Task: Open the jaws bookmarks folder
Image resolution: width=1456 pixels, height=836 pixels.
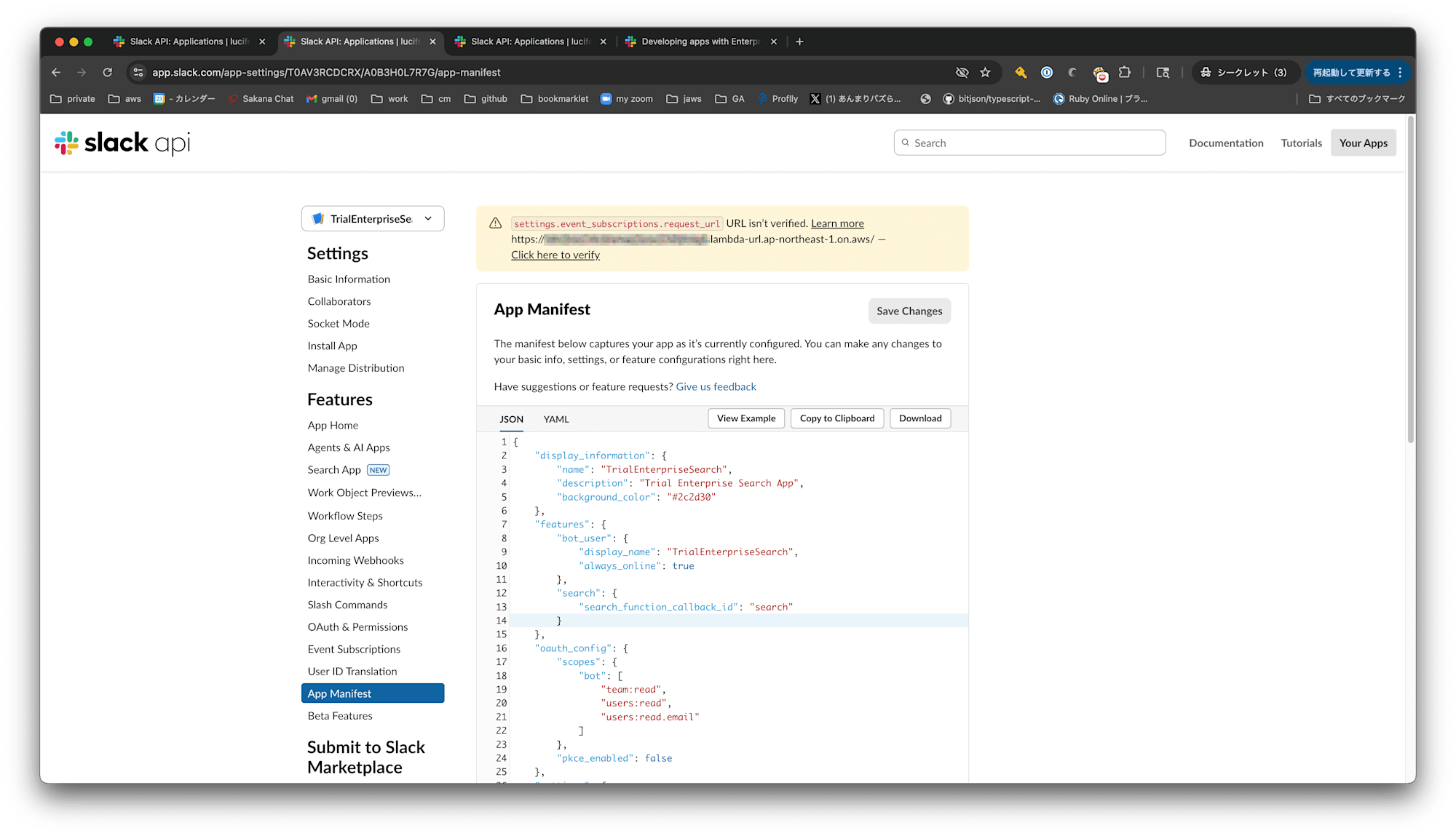Action: tap(684, 99)
